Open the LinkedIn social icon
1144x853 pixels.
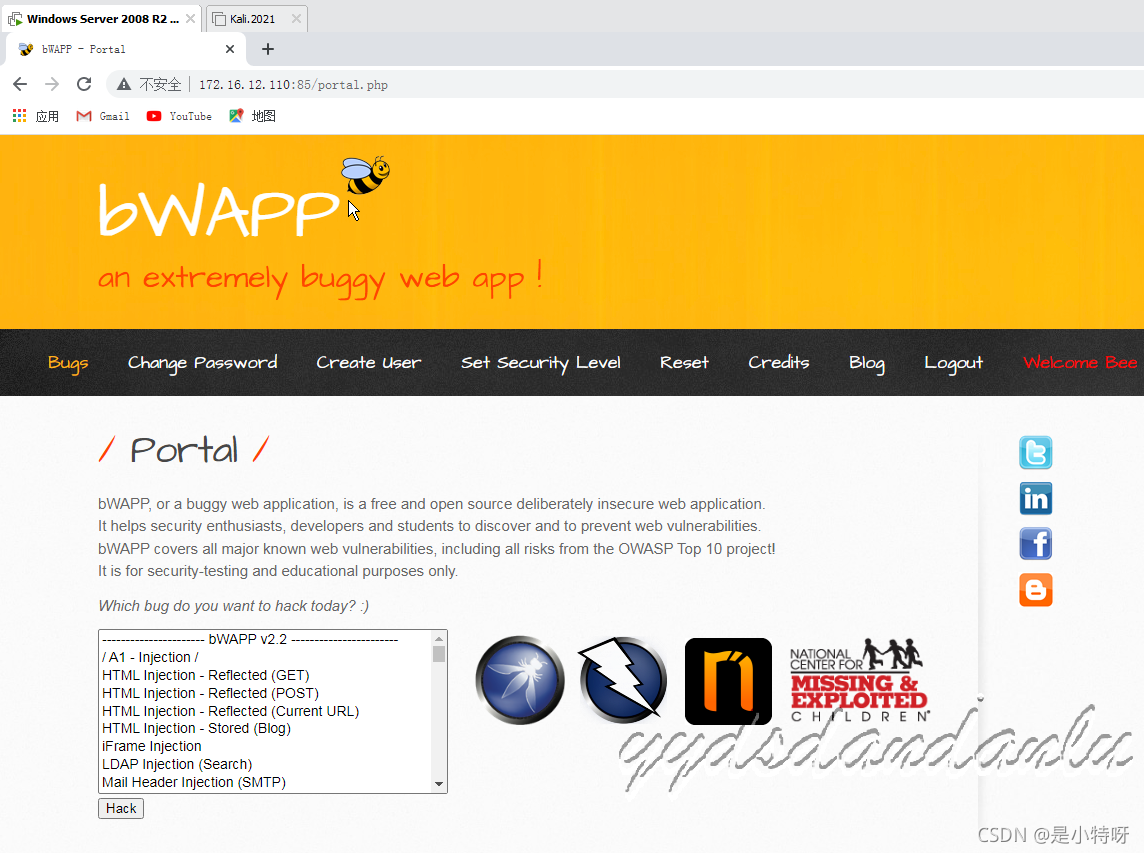(1035, 499)
